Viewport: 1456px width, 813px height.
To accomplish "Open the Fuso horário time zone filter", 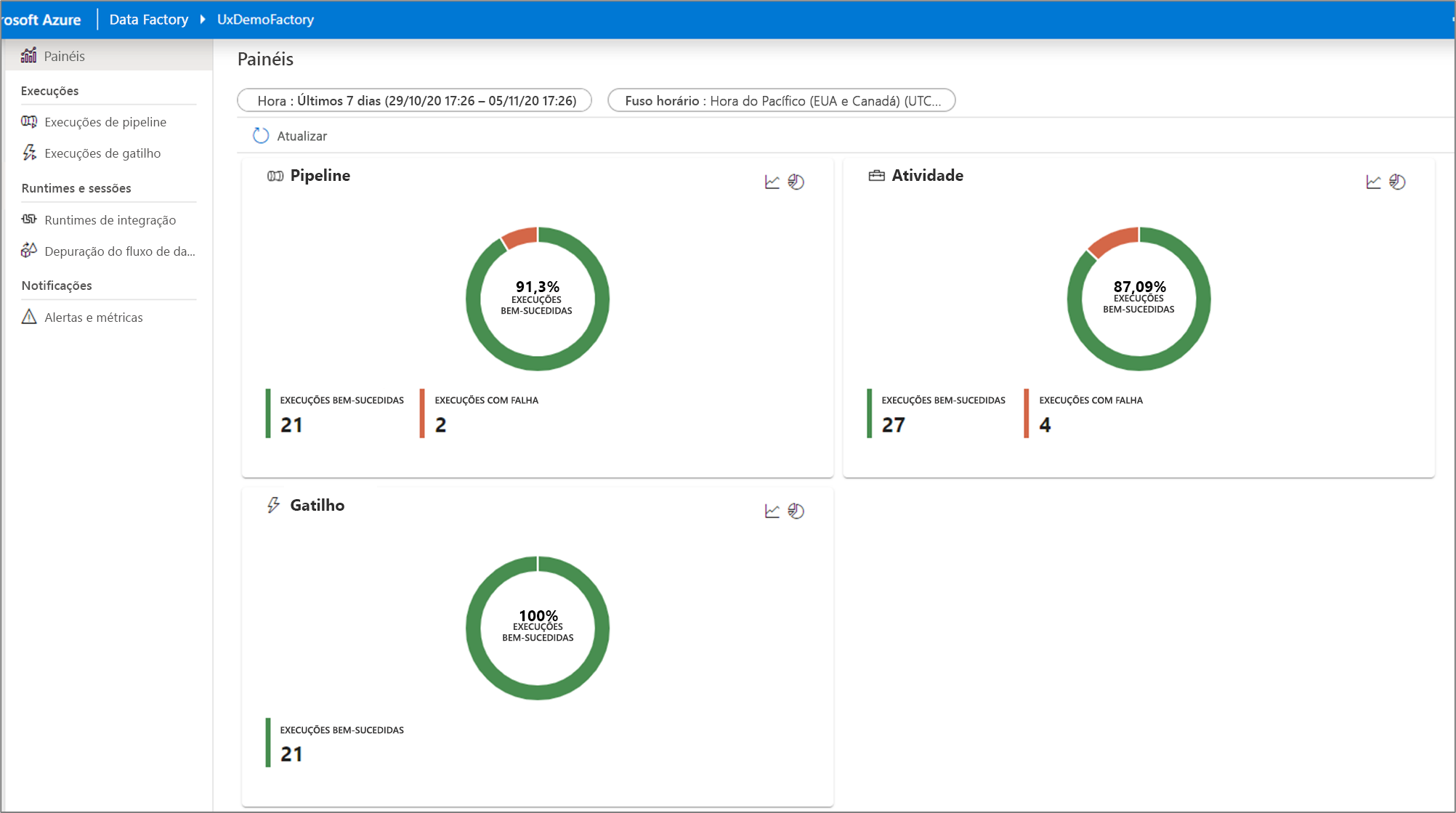I will click(781, 100).
